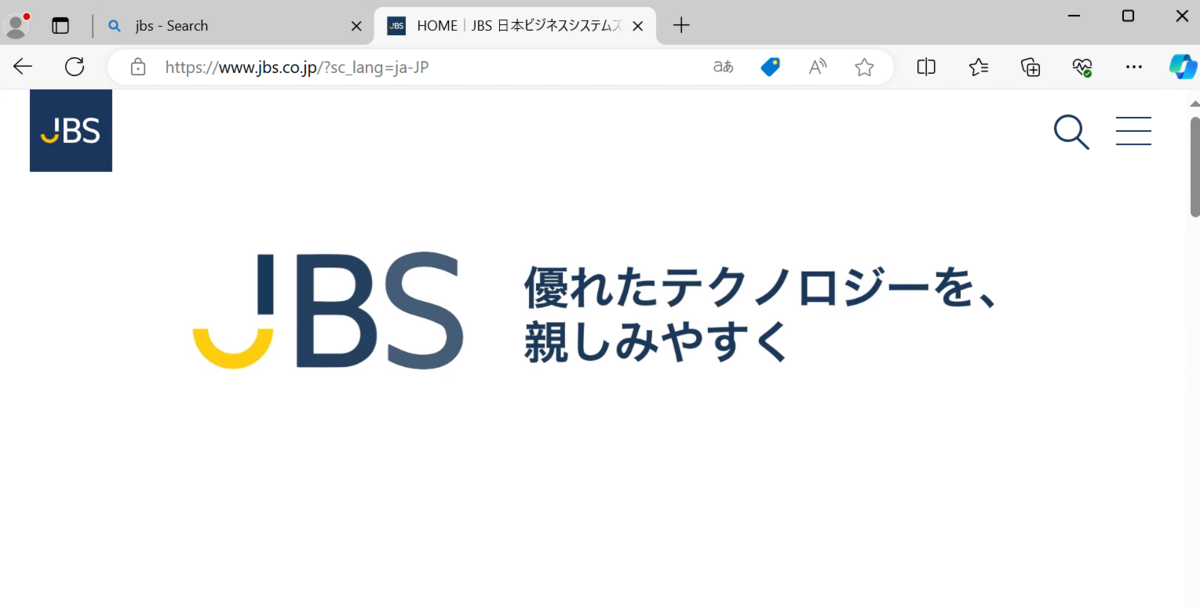
Task: Start Read aloud from address bar
Action: point(818,67)
